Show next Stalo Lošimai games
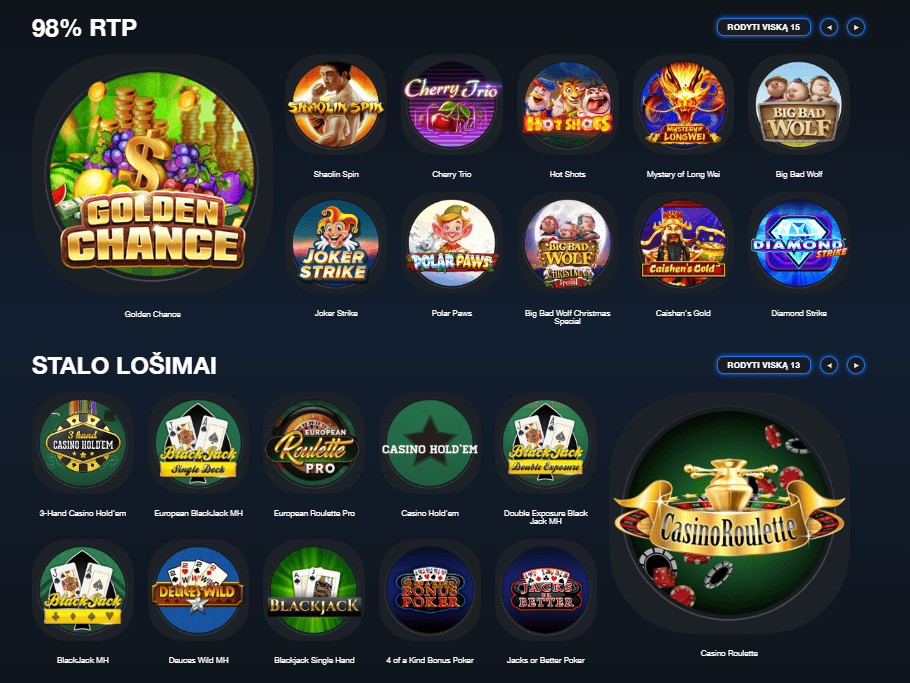Image resolution: width=910 pixels, height=683 pixels. (856, 365)
